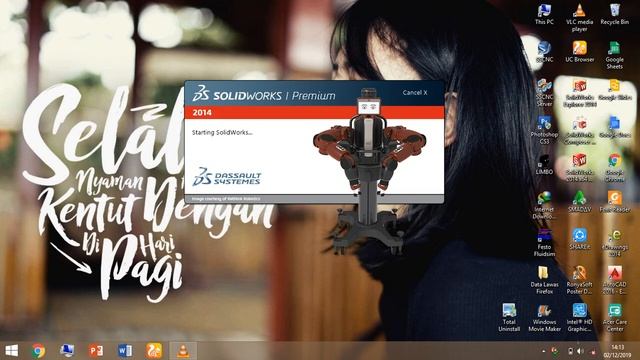Open SHAREit desktop shortcut

(x=579, y=240)
